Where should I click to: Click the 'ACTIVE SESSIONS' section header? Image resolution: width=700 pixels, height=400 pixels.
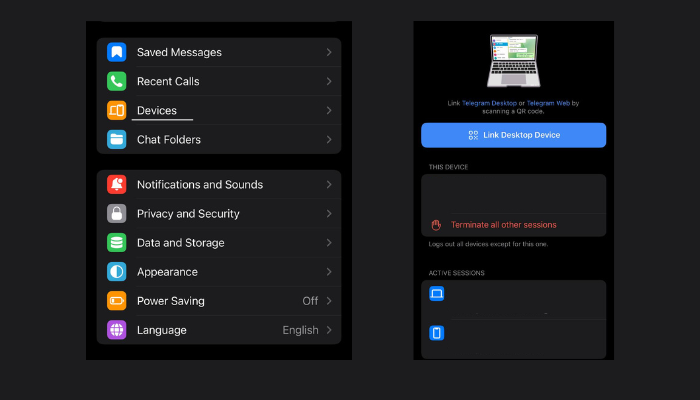tap(456, 273)
